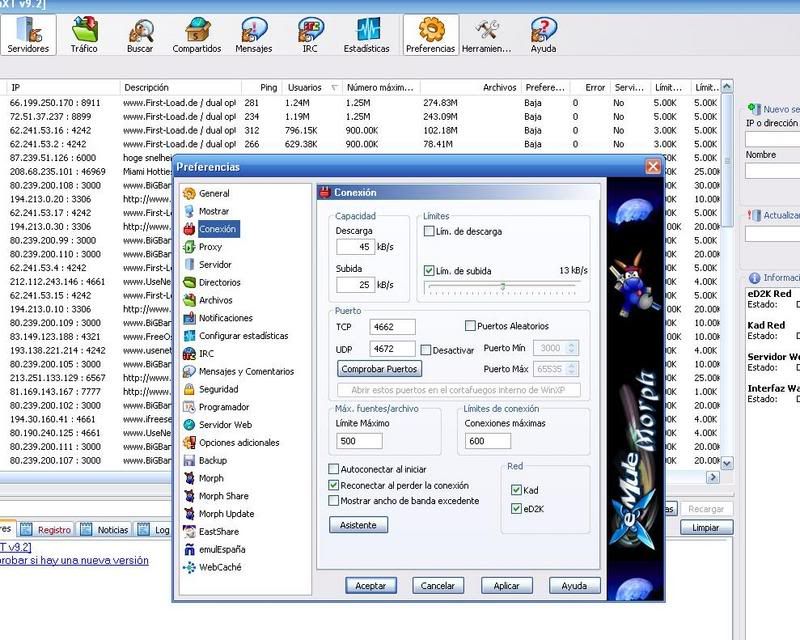Open the Compartidos shared files icon

(196, 35)
